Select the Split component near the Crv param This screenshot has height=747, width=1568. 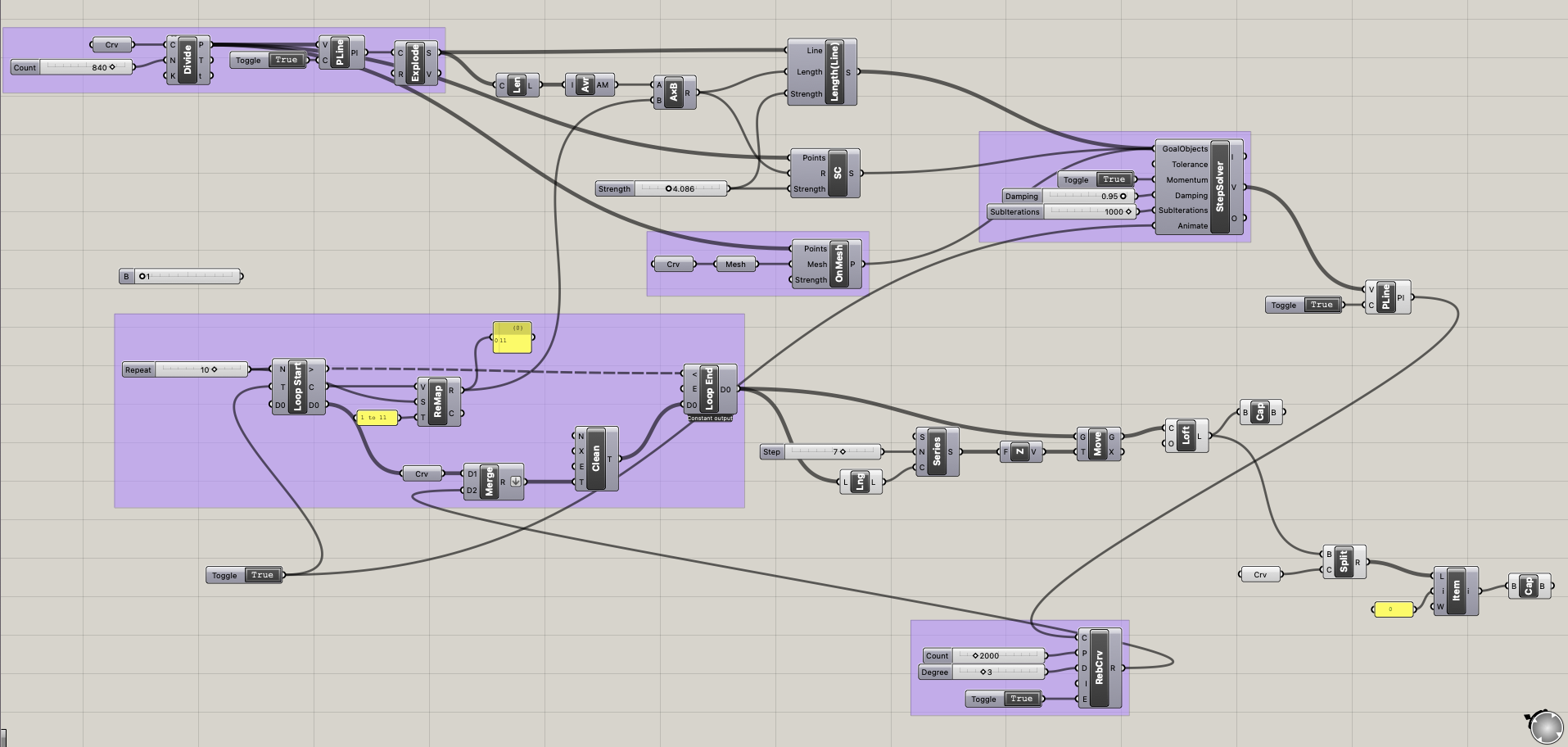[1345, 564]
